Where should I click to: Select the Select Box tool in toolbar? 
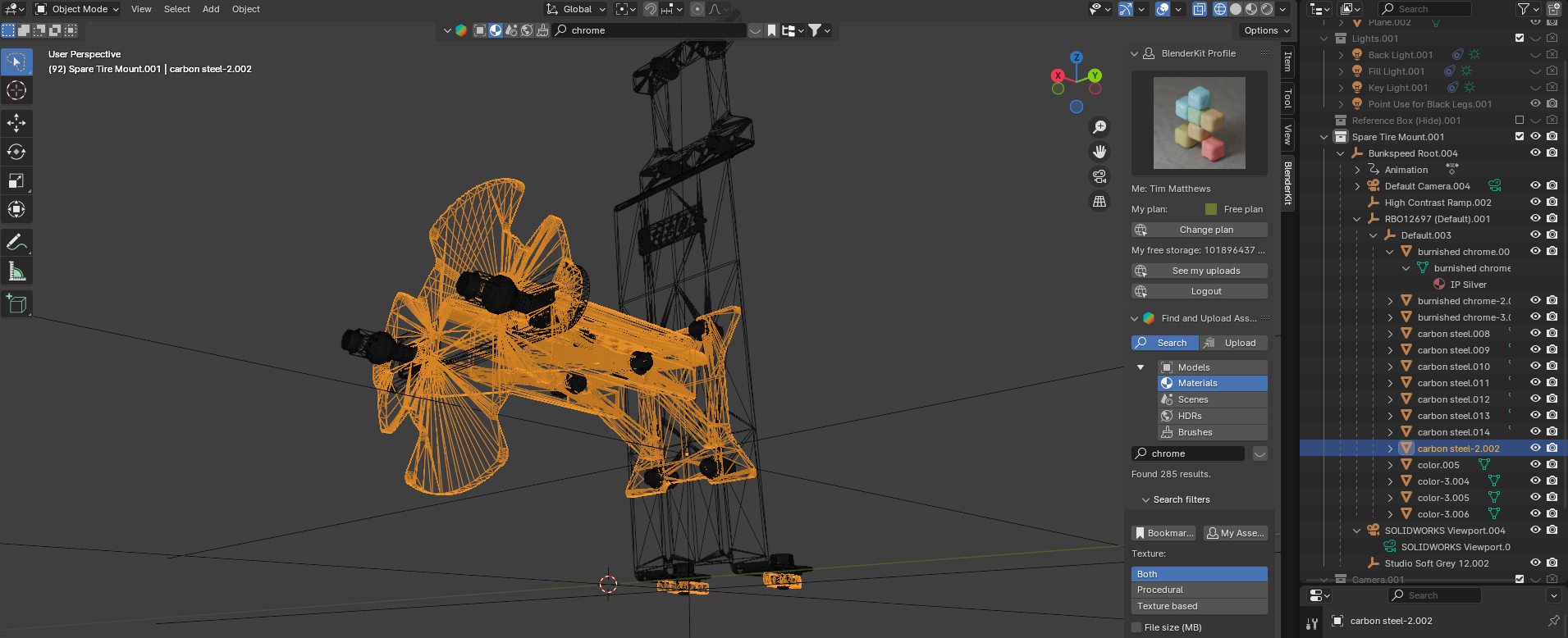click(16, 62)
